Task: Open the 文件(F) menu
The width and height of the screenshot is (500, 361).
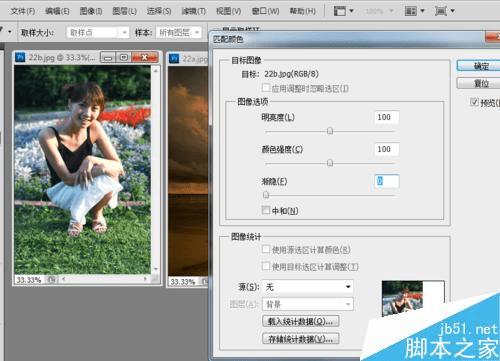Action: (23, 11)
